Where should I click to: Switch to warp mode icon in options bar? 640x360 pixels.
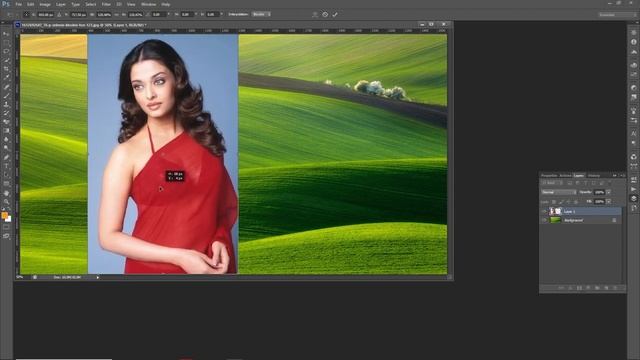(315, 14)
